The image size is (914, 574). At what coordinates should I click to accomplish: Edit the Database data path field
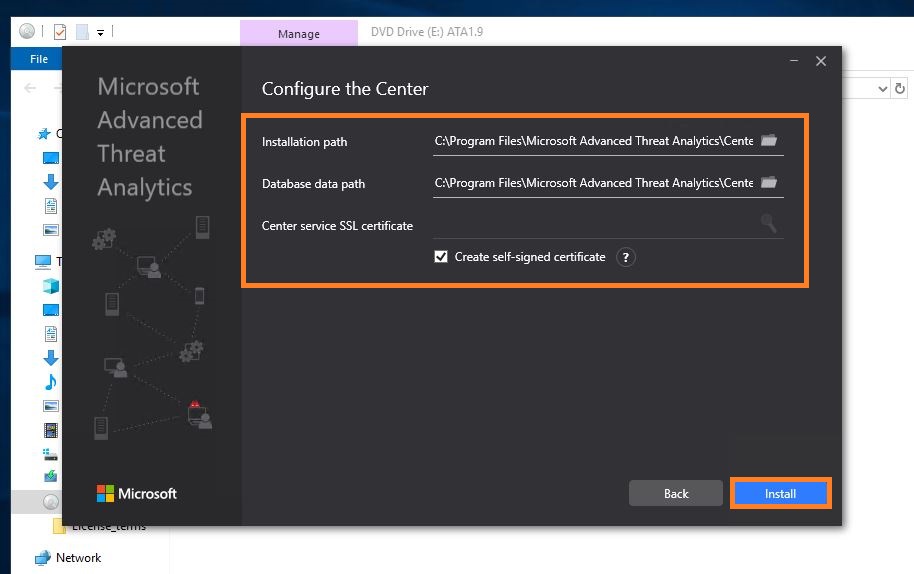point(593,183)
